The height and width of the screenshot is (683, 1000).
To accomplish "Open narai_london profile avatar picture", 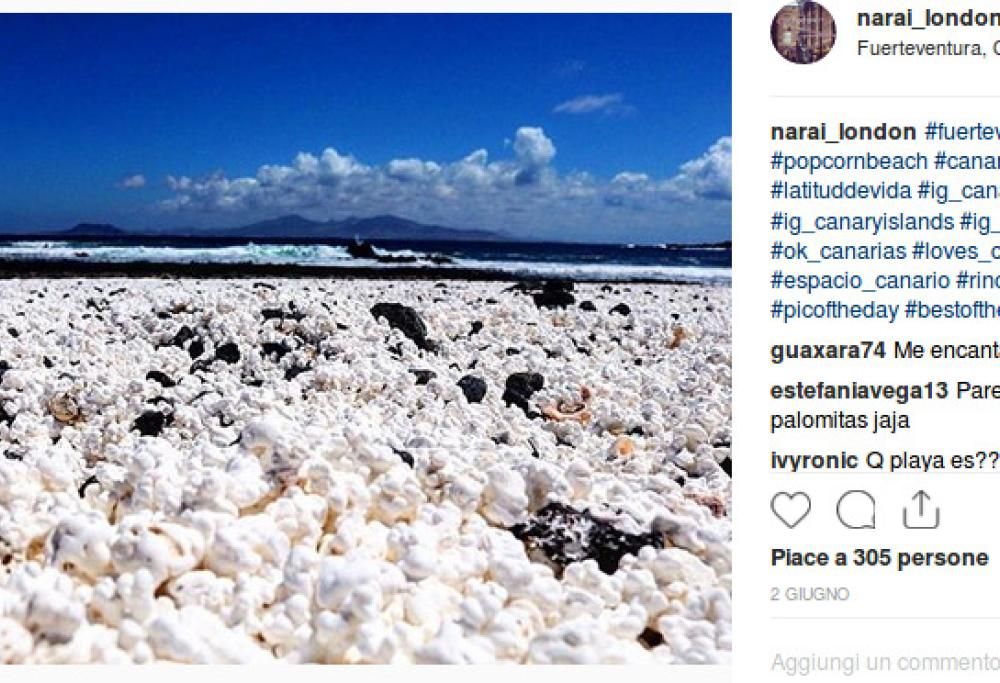I will click(x=803, y=32).
